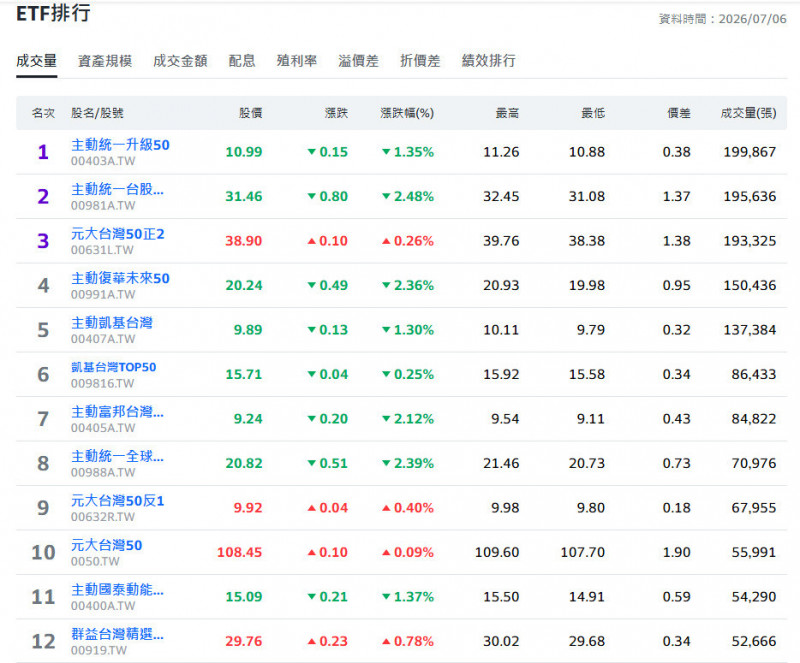The width and height of the screenshot is (800, 663).
Task: Open the ETF link above 00988A.TW
Action: click(117, 456)
